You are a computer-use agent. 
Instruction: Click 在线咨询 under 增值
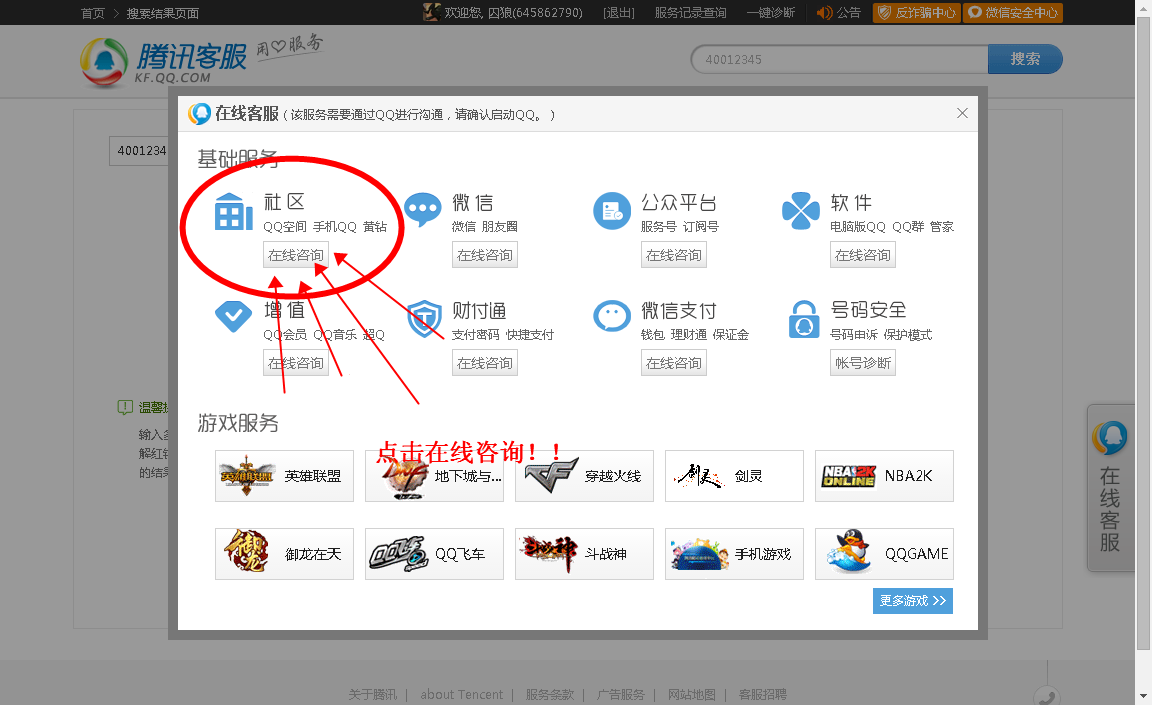pos(296,363)
